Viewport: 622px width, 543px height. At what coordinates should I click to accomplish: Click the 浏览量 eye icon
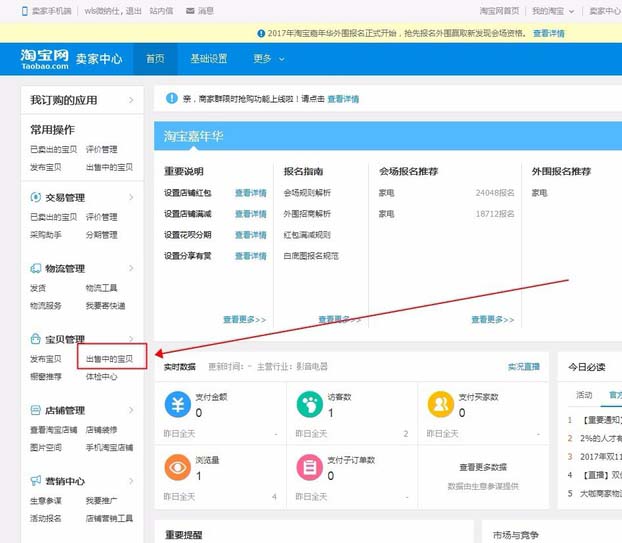point(178,467)
